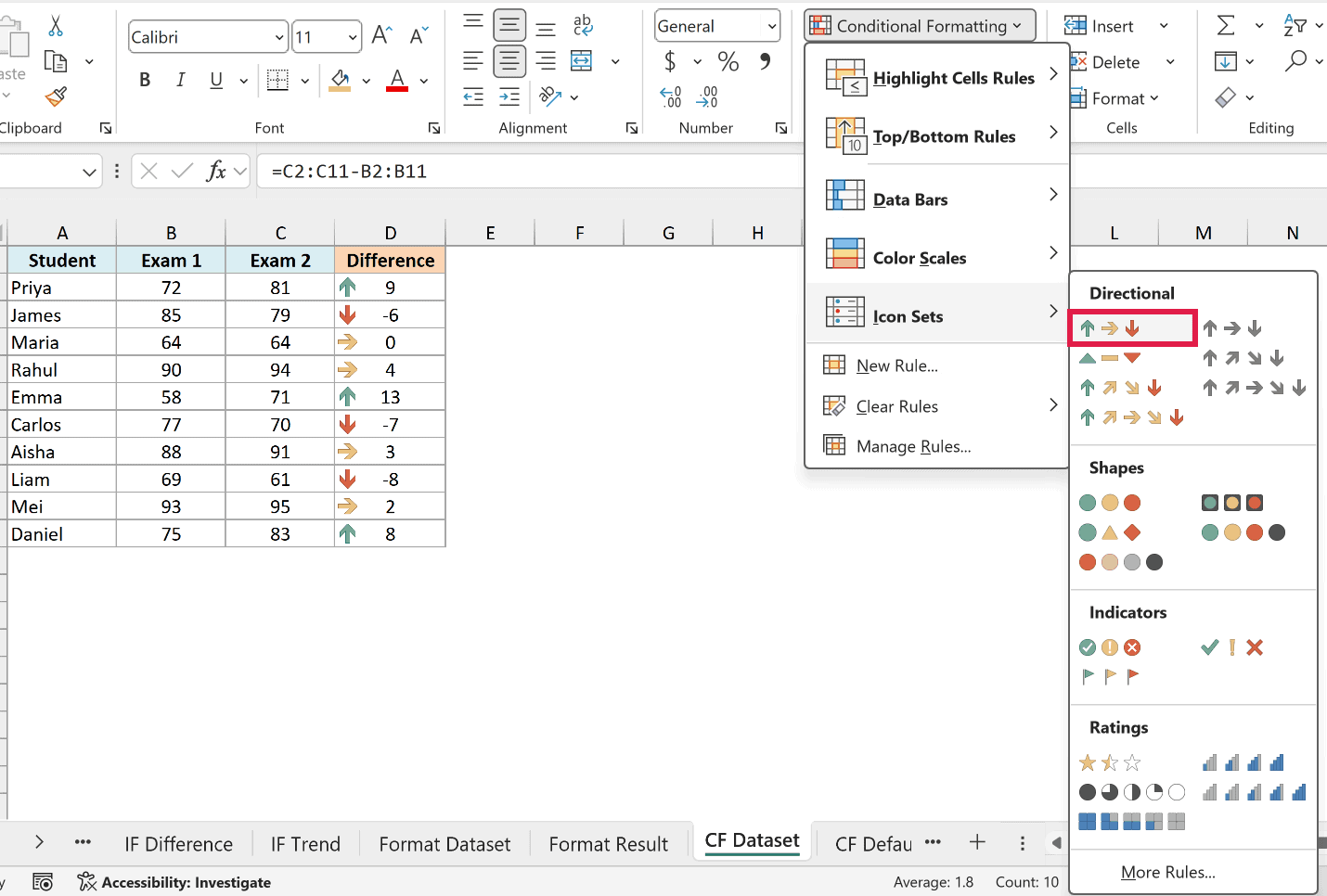
Task: Click the Accessibility: Investigate status button
Action: (x=174, y=882)
